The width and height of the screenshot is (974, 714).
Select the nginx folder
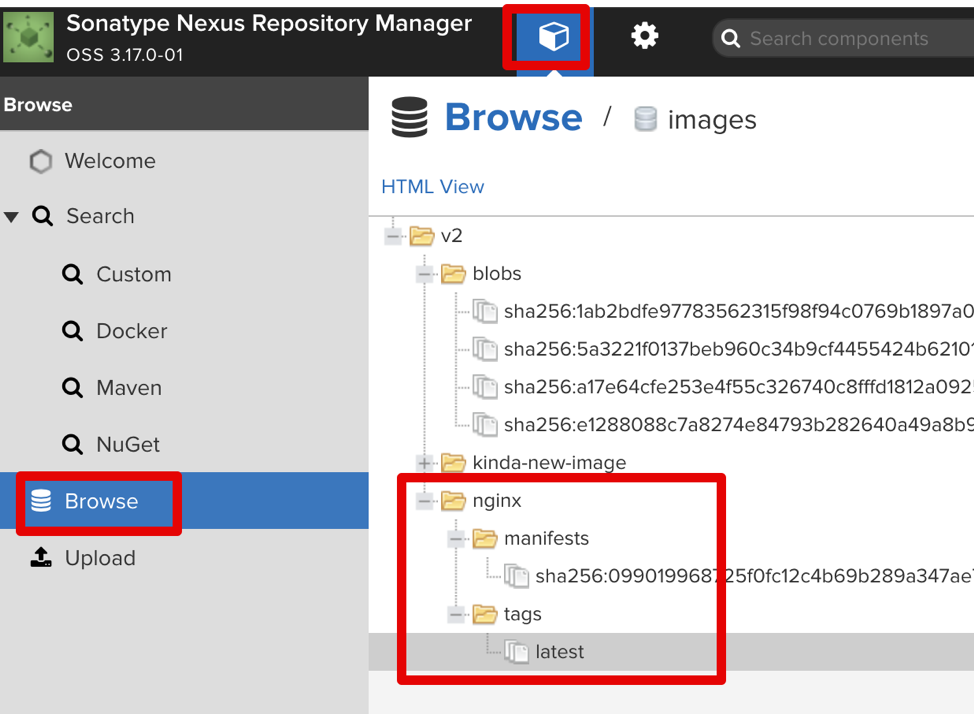pos(496,501)
